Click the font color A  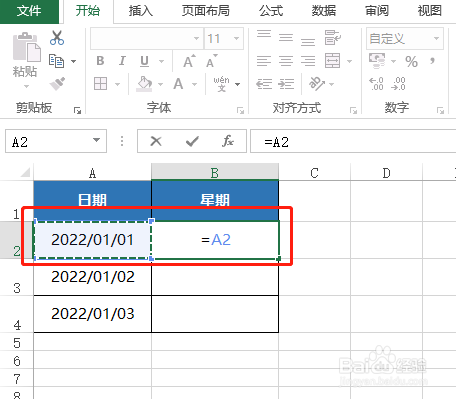(x=178, y=84)
